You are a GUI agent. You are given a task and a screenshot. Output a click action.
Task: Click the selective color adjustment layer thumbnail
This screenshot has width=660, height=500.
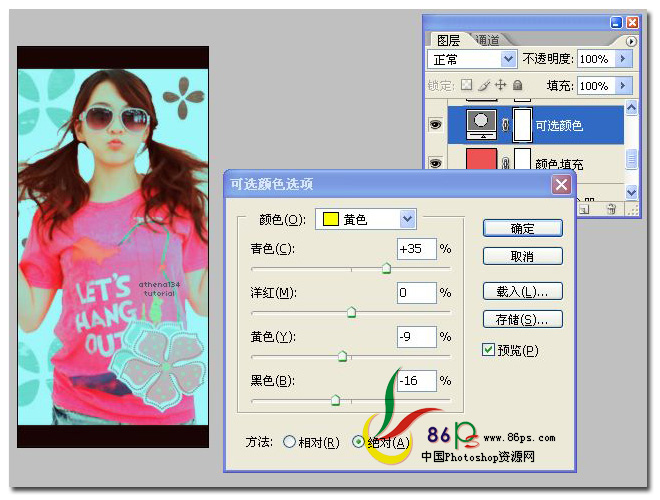pos(482,125)
